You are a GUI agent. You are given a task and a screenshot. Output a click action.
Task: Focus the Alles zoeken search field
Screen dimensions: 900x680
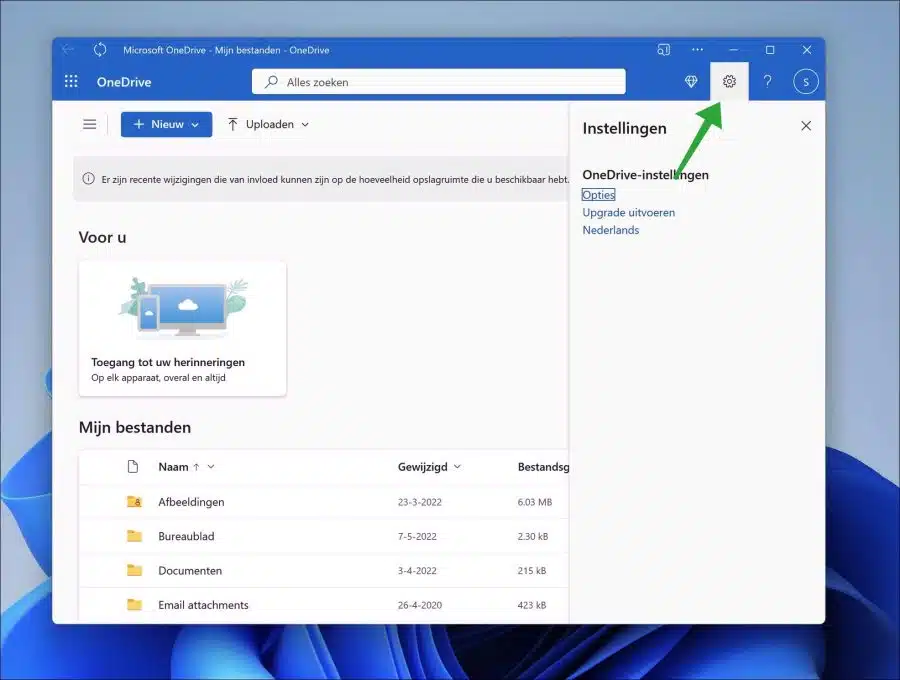pyautogui.click(x=439, y=82)
